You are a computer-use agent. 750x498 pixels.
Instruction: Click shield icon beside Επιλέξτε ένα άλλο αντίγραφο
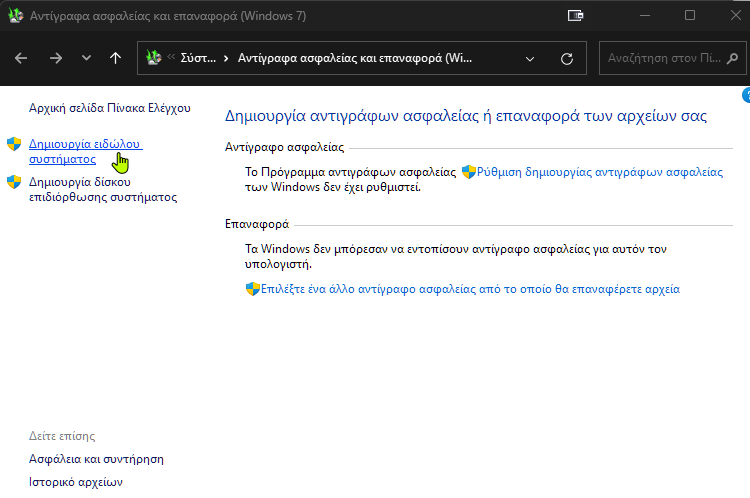point(253,289)
